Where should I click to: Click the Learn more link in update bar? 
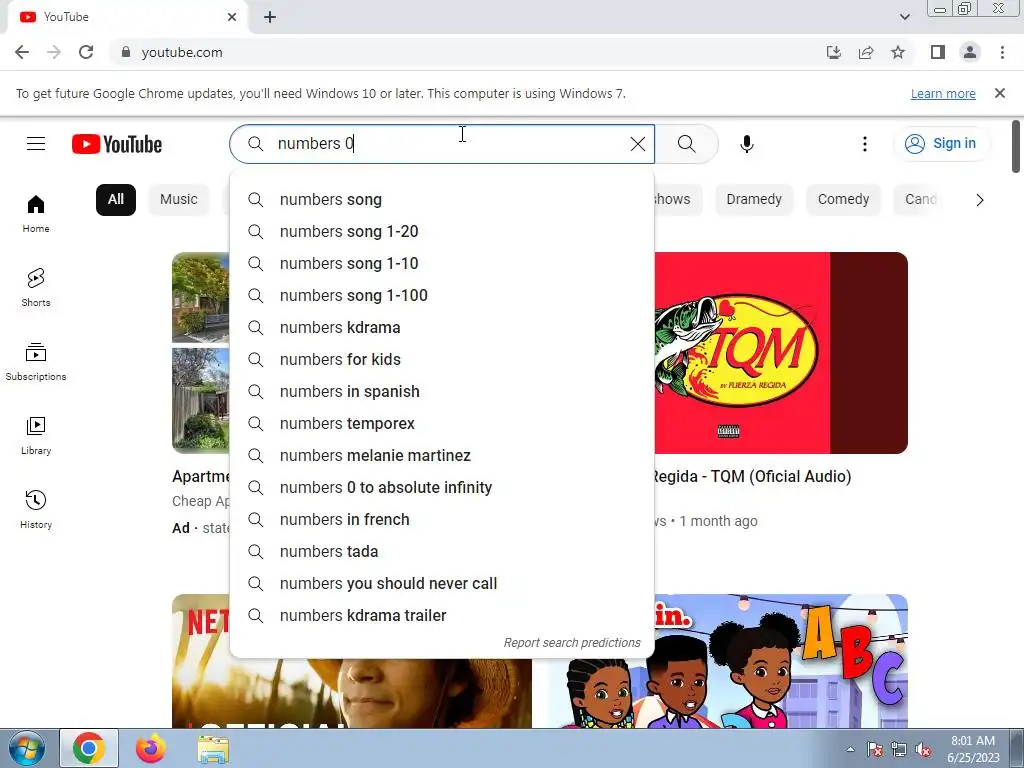[943, 93]
